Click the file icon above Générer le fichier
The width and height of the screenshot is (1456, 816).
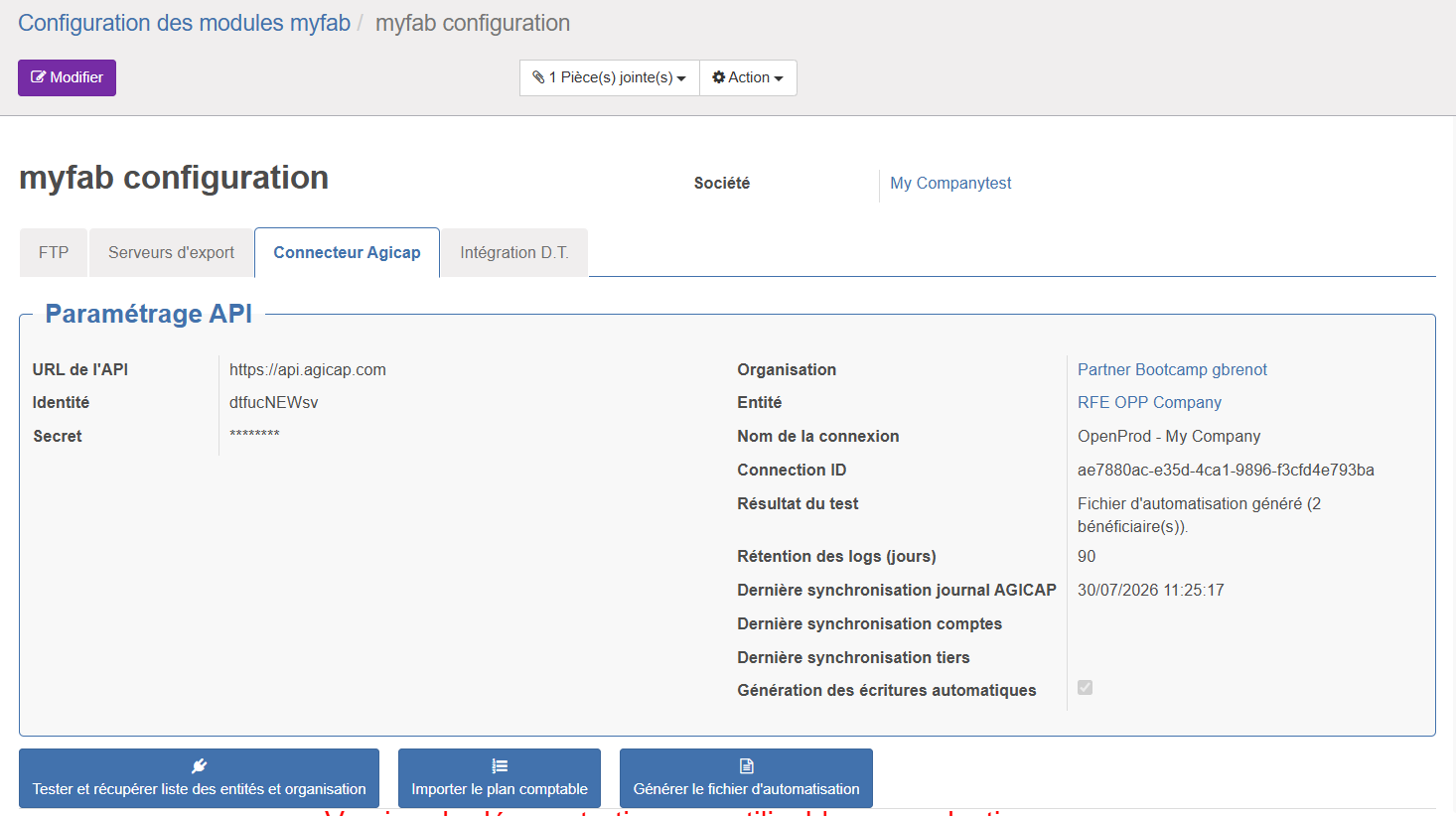[747, 765]
